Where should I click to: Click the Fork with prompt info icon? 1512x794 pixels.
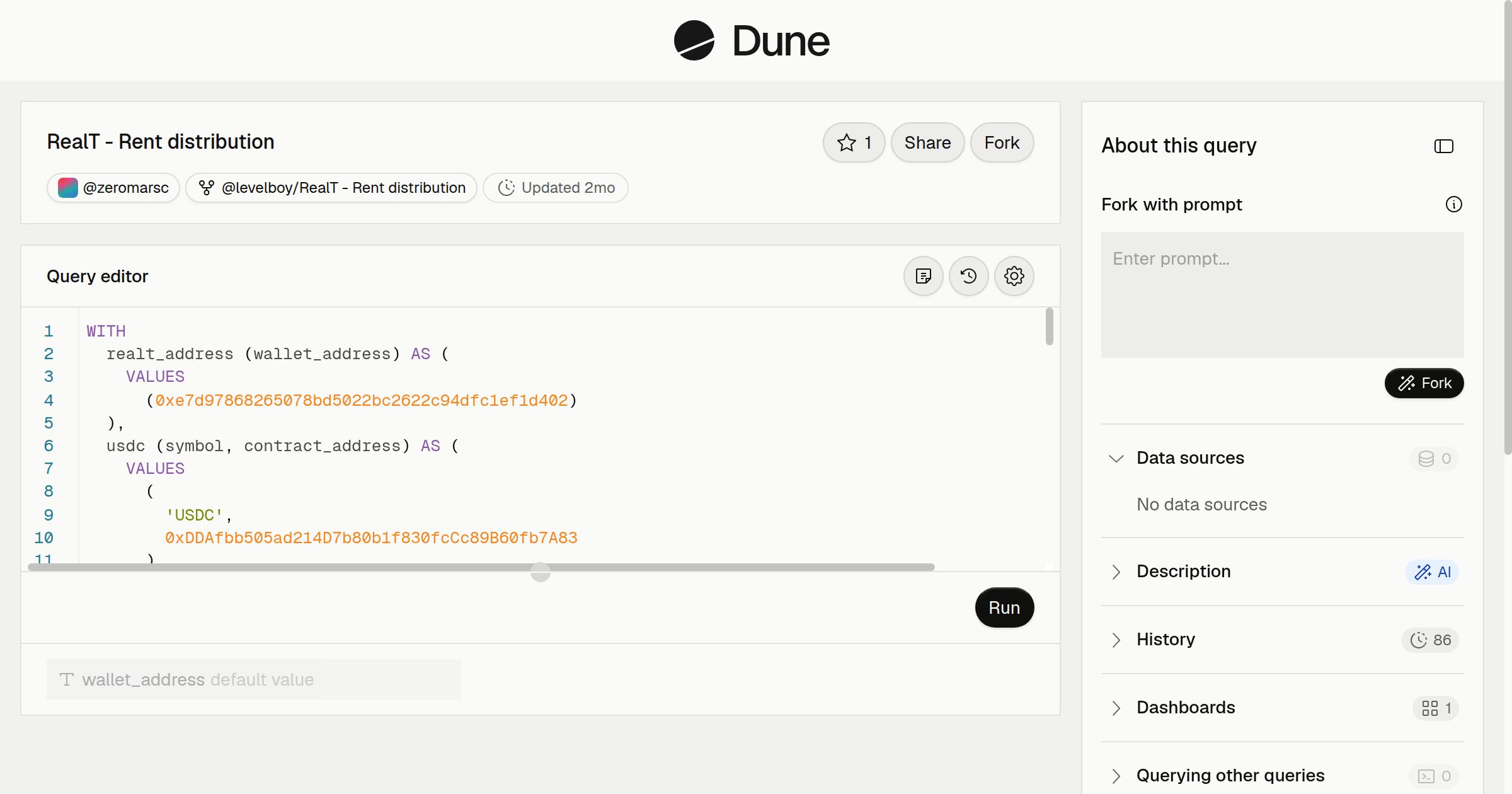click(x=1453, y=204)
